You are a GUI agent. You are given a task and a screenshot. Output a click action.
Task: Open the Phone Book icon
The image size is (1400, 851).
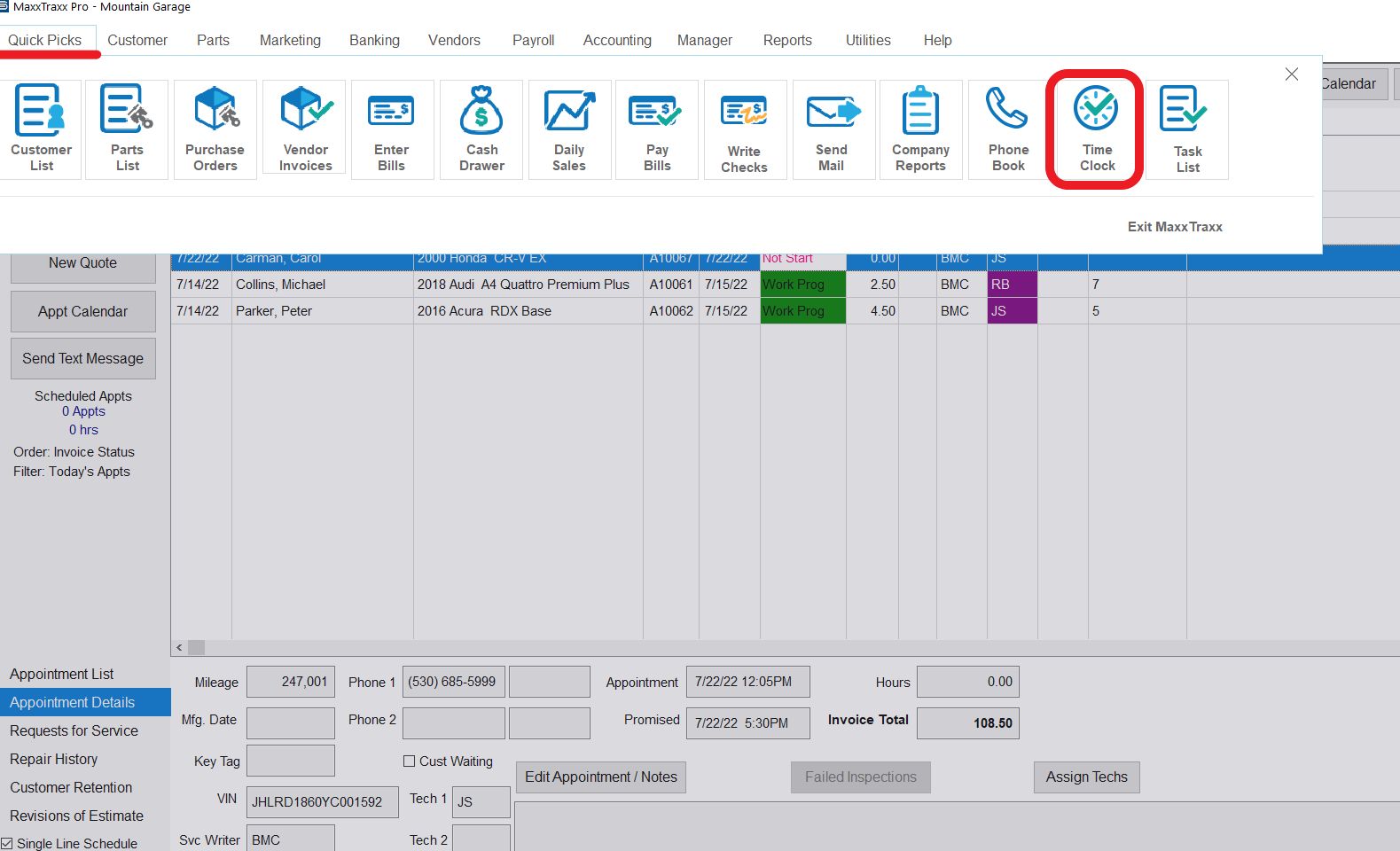(x=1008, y=129)
